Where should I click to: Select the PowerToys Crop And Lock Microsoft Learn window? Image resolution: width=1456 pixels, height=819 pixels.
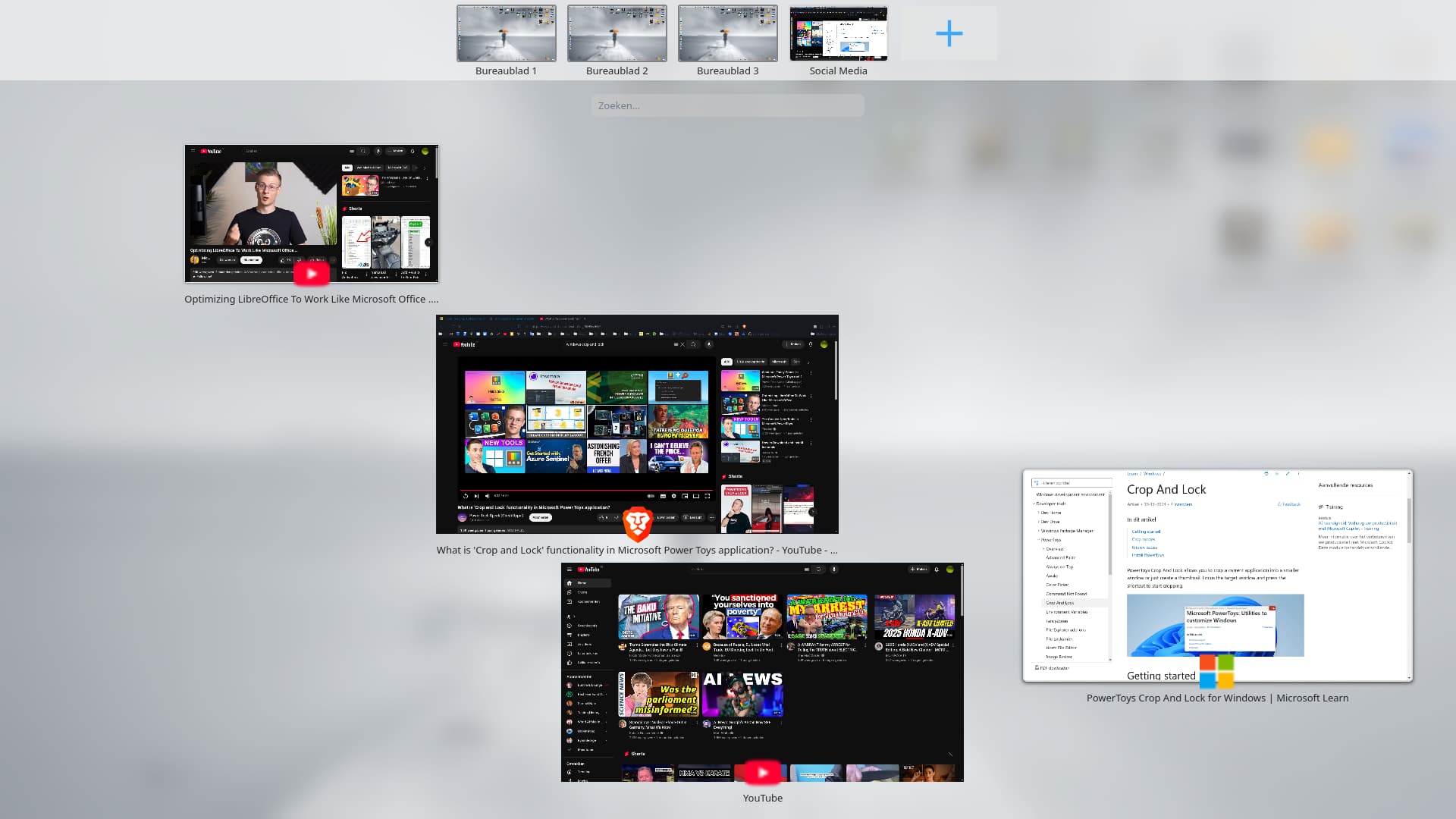point(1217,576)
